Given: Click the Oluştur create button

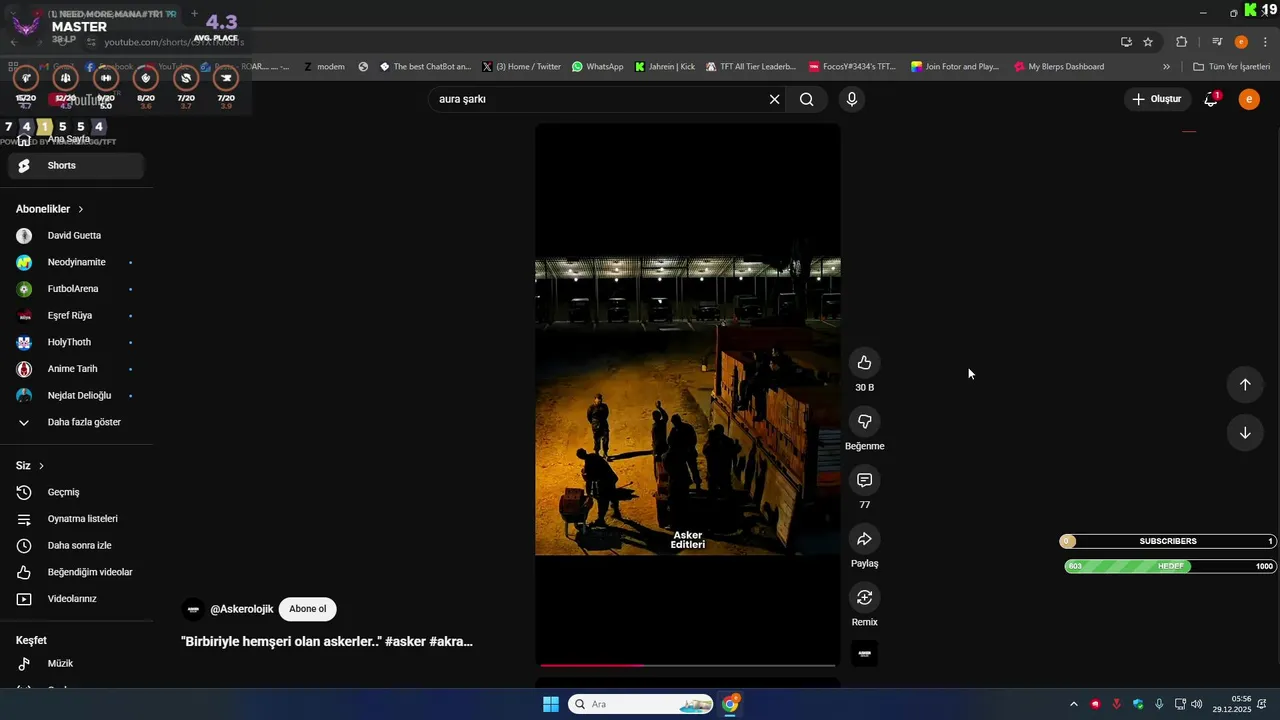Looking at the screenshot, I should [1156, 99].
